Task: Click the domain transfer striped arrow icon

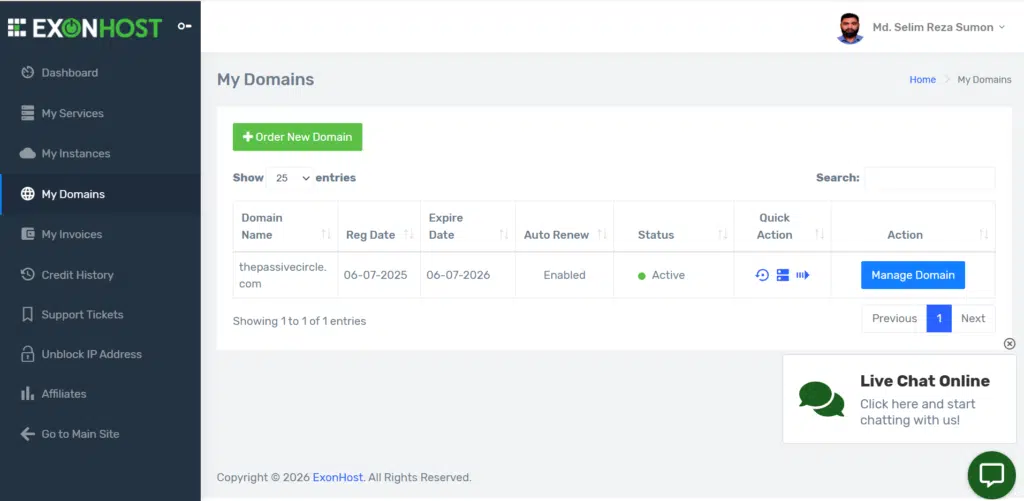Action: [803, 275]
